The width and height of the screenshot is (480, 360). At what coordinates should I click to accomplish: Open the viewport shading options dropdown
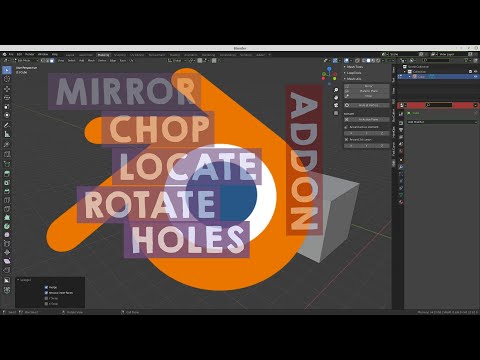click(x=383, y=61)
